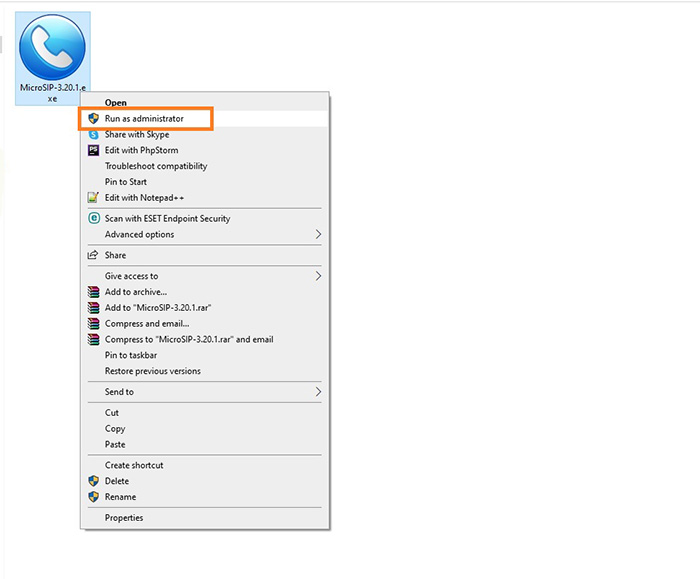Select Troubleshoot compatibility
700x579 pixels.
pyautogui.click(x=156, y=166)
